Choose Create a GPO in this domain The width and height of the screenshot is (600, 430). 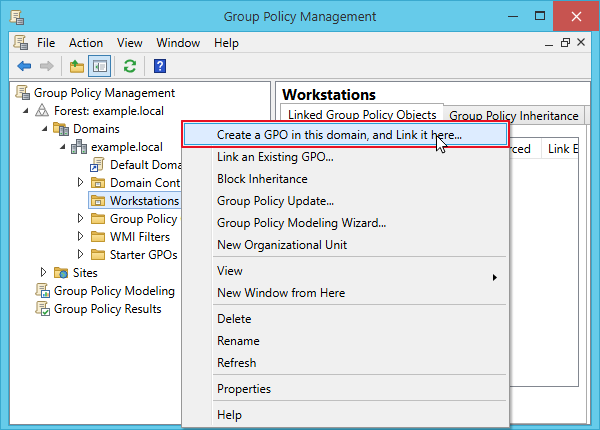346,135
